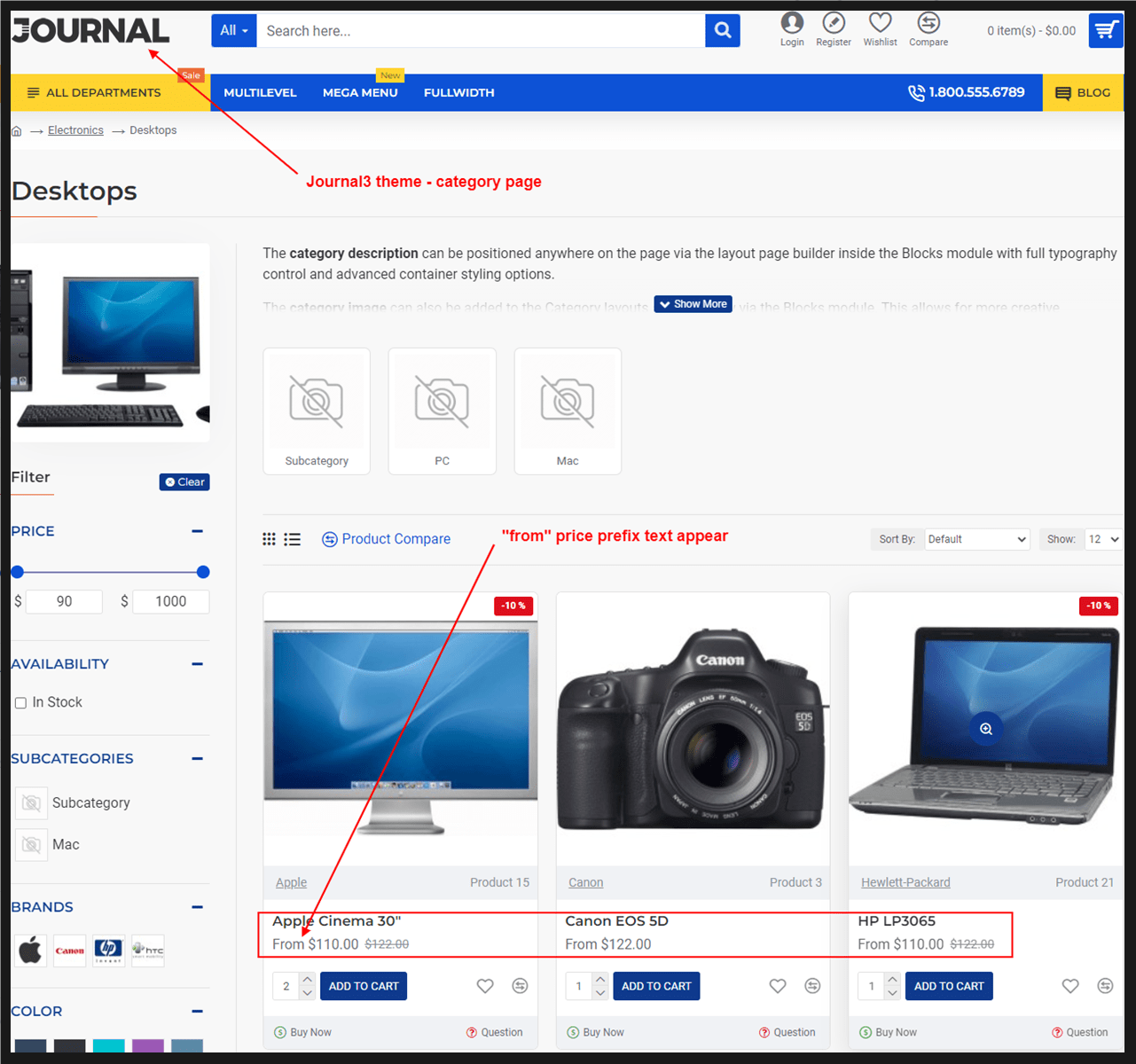Open the Mega Menu item
1136x1064 pixels.
[x=360, y=92]
